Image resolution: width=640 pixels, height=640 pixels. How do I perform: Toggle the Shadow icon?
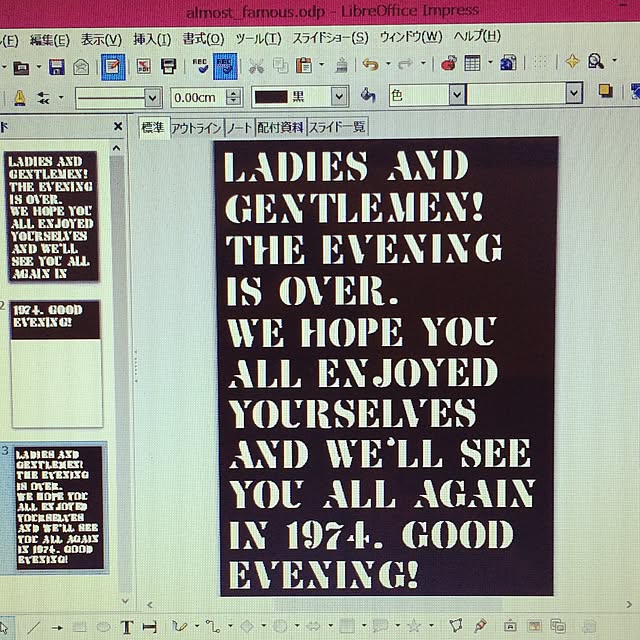coord(605,91)
